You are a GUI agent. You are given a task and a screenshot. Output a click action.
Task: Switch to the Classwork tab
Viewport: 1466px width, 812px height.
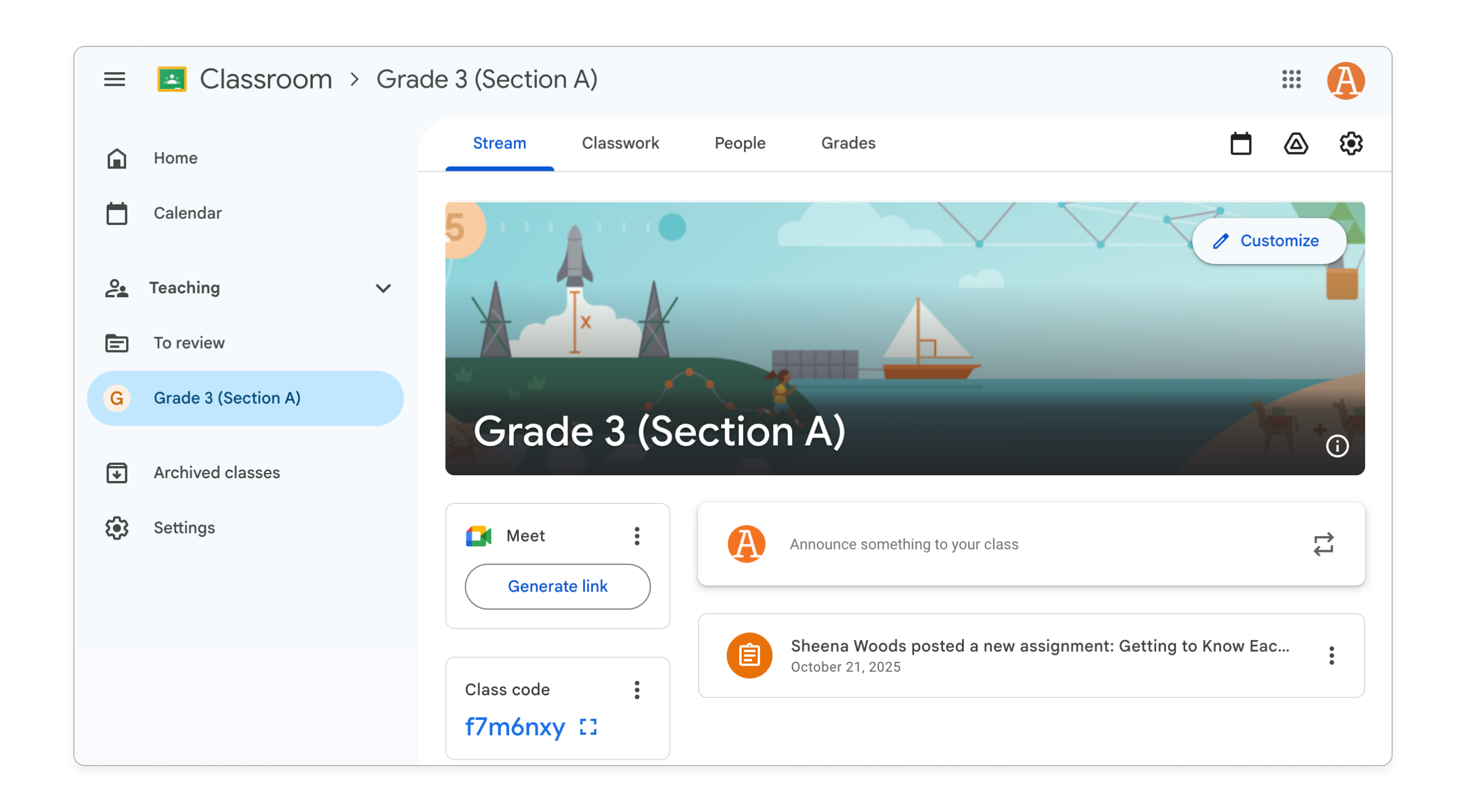point(620,143)
